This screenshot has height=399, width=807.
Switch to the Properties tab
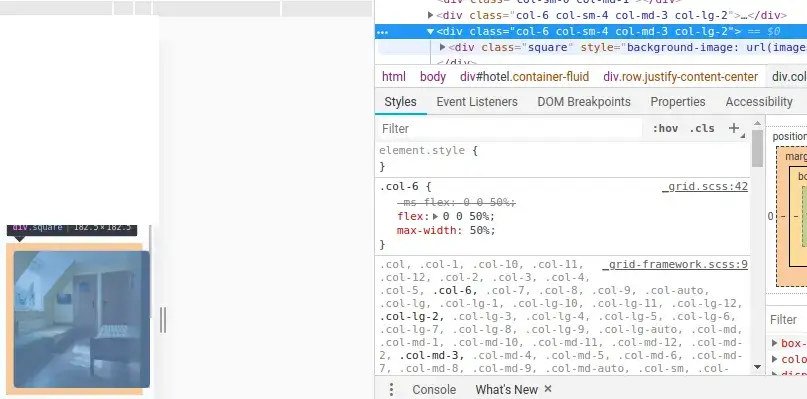(x=678, y=102)
